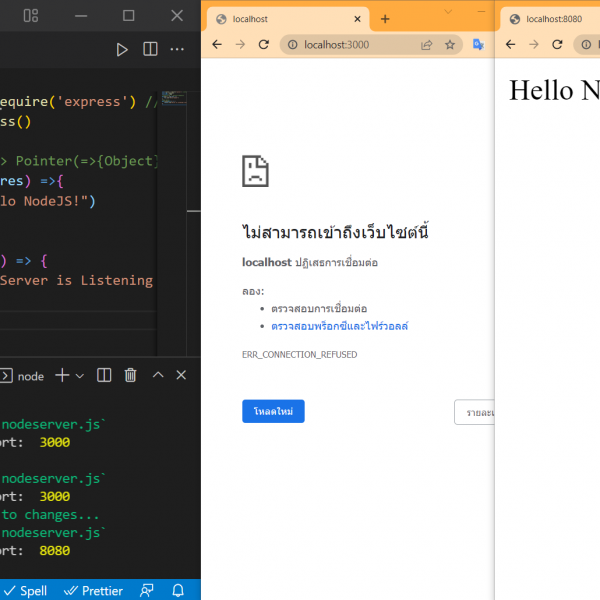
Task: Toggle the notifications bell in the status bar
Action: 178,590
